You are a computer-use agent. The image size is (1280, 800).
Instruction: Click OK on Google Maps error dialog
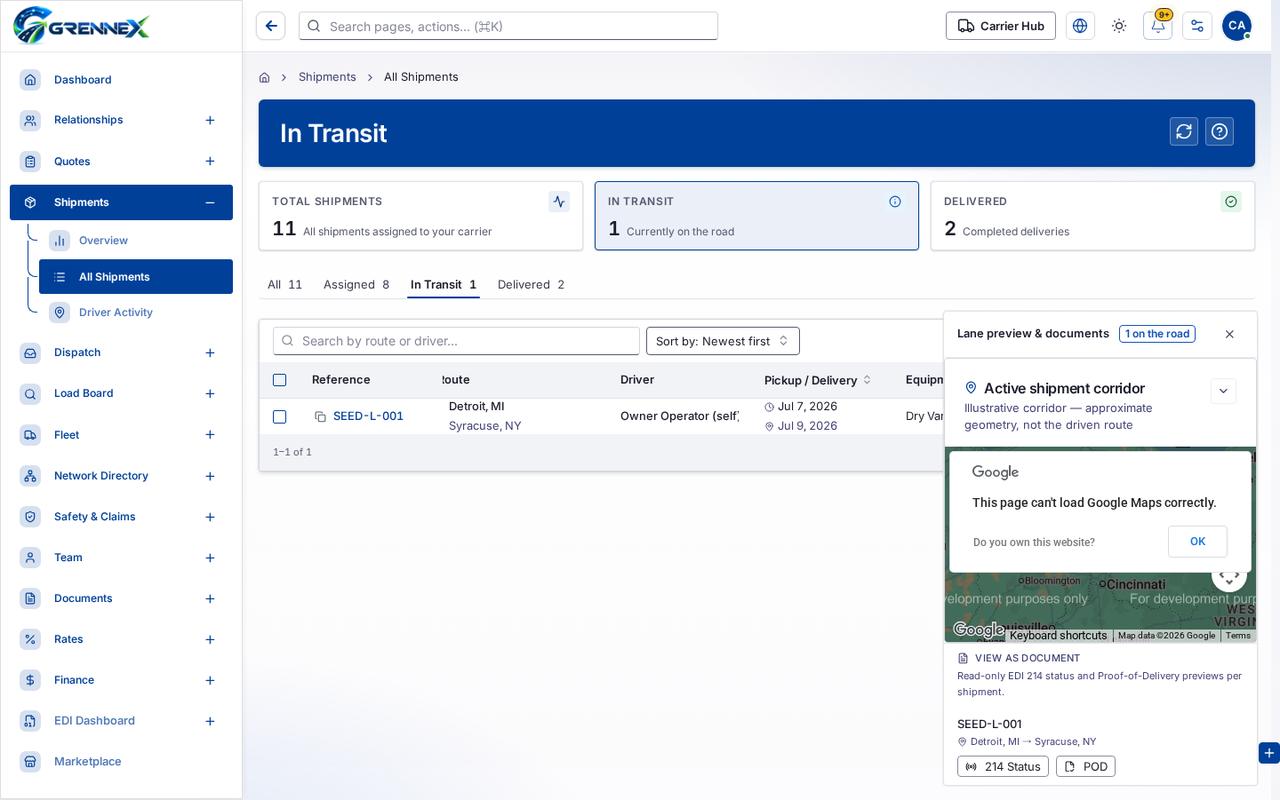1197,541
